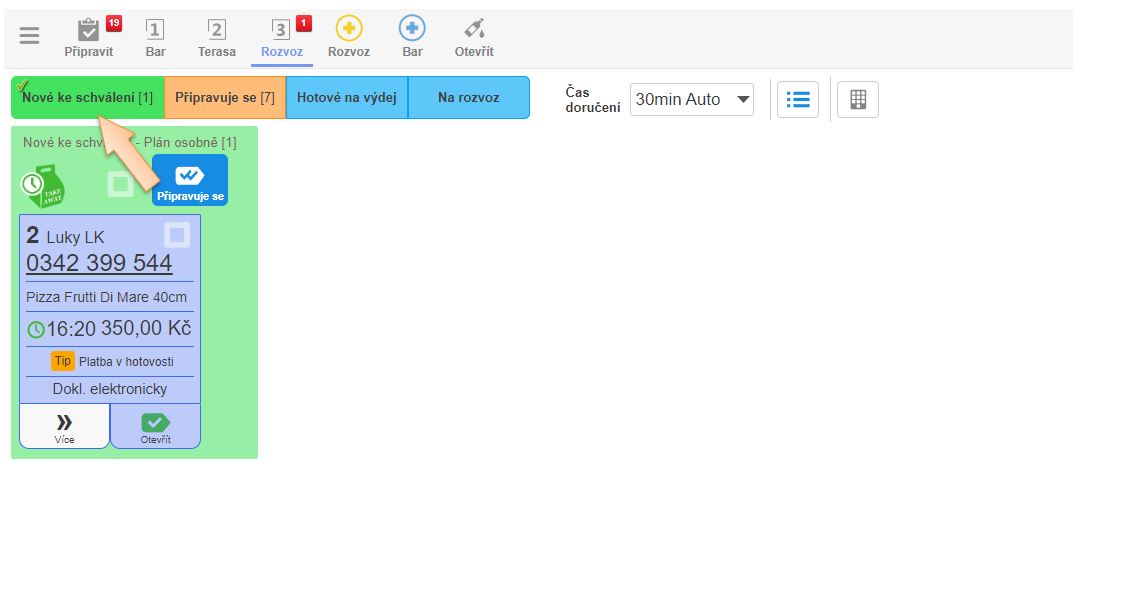
Task: Open the hamburger main menu
Action: tap(30, 36)
